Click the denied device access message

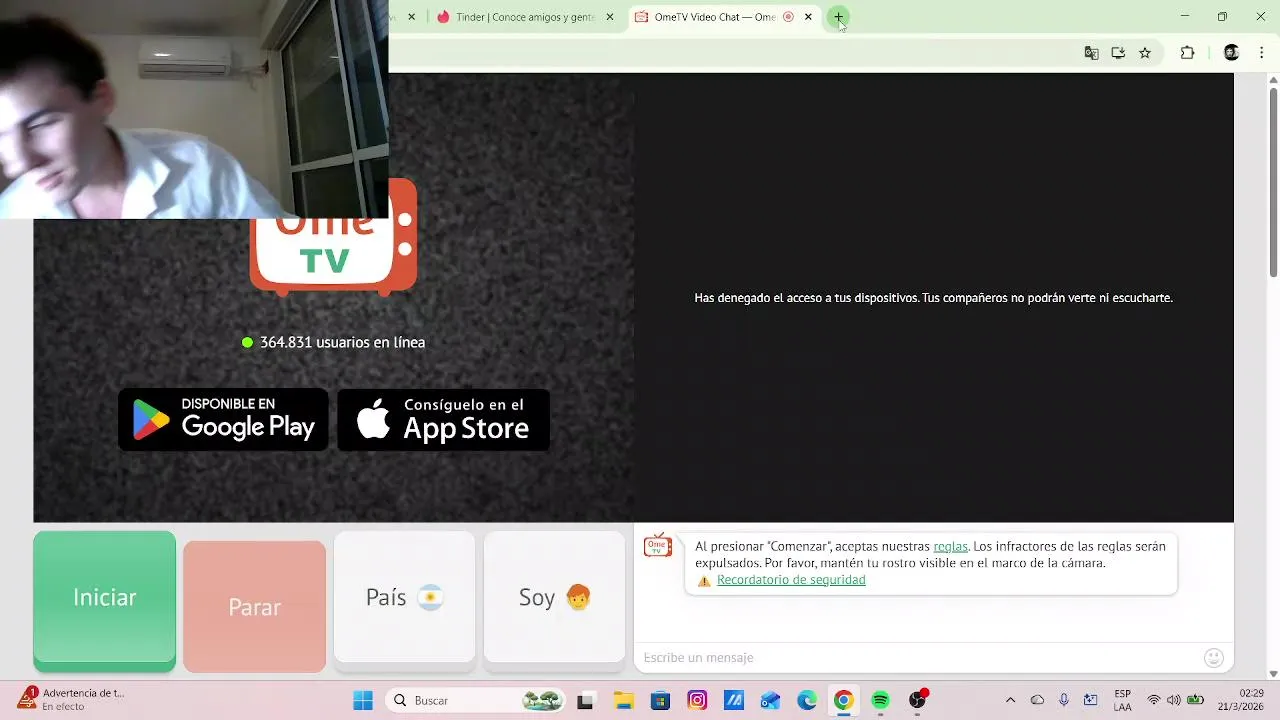(x=933, y=298)
